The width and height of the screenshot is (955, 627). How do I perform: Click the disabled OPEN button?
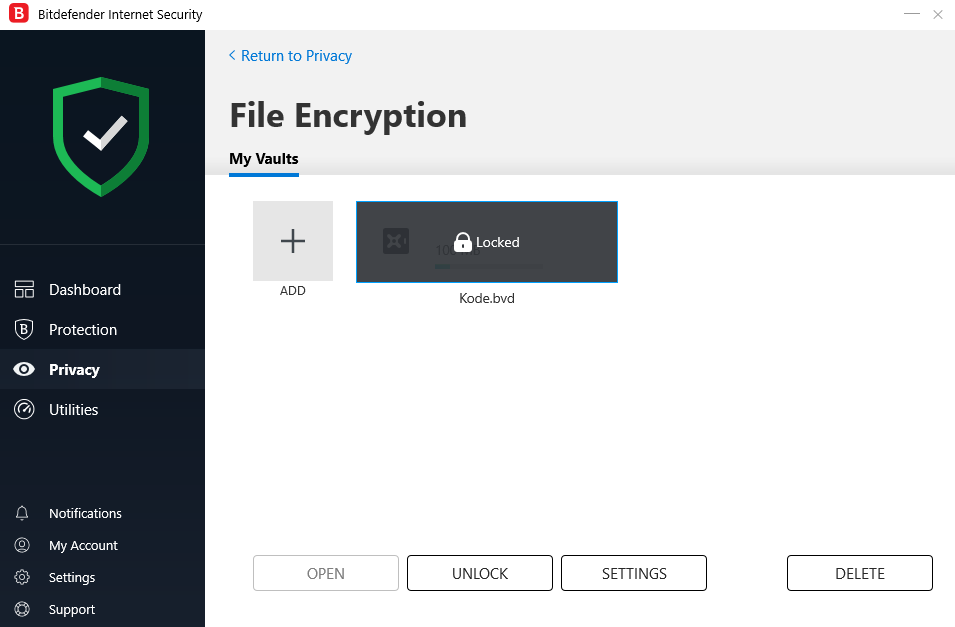pyautogui.click(x=326, y=573)
